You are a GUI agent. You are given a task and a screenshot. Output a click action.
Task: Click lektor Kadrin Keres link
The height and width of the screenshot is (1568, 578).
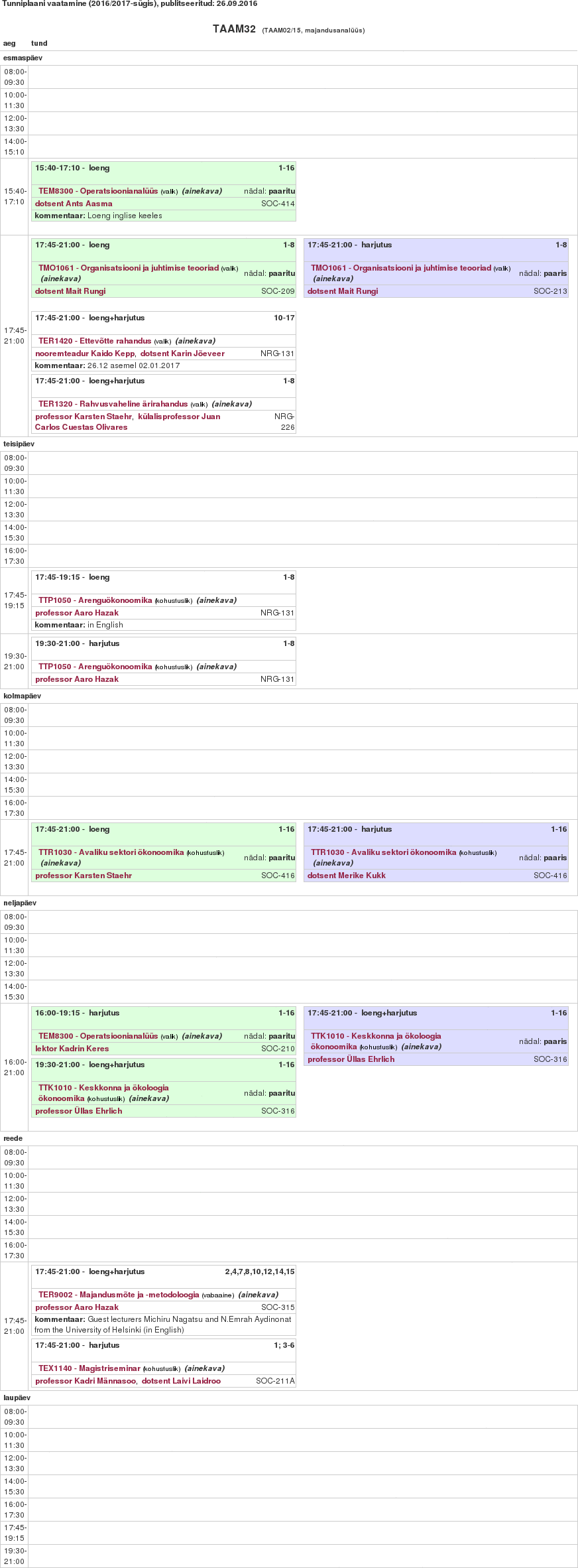(x=72, y=1049)
